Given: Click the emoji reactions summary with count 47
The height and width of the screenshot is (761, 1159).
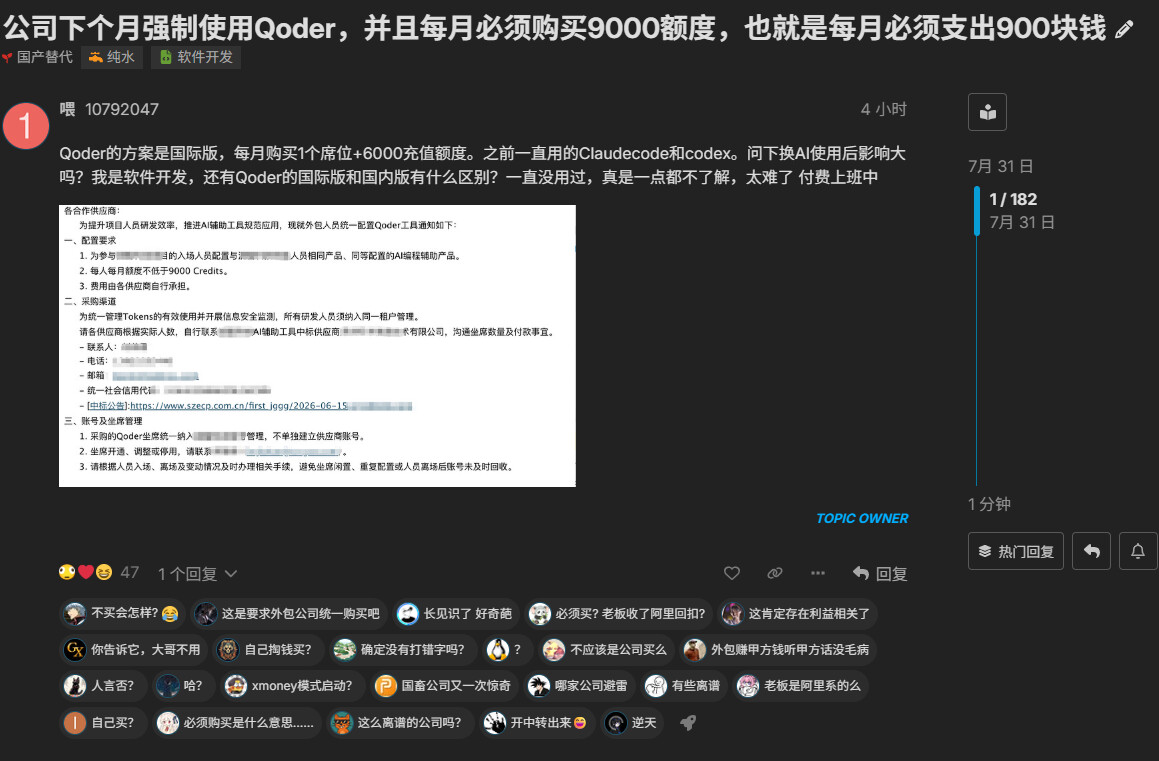Looking at the screenshot, I should click(98, 573).
